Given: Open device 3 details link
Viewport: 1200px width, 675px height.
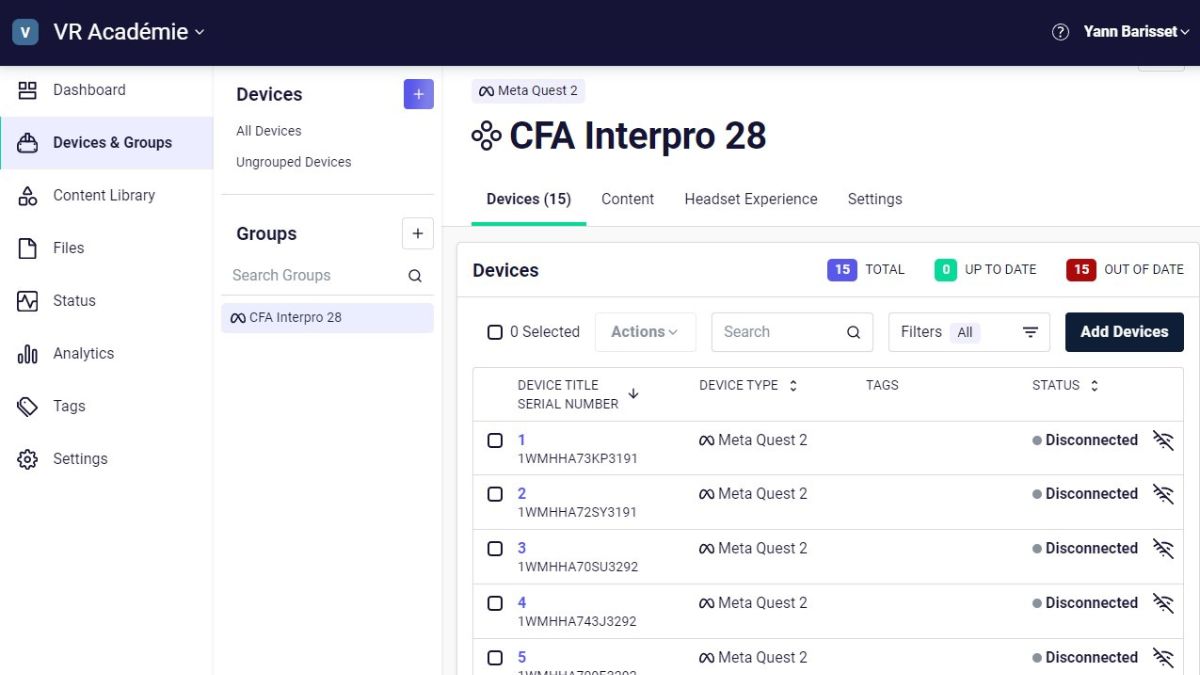Looking at the screenshot, I should pyautogui.click(x=522, y=548).
